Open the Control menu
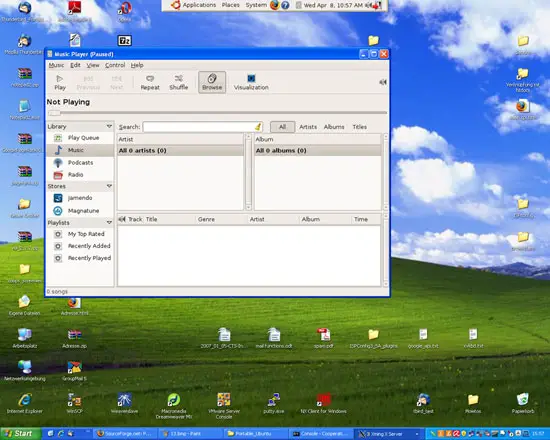 (115, 65)
